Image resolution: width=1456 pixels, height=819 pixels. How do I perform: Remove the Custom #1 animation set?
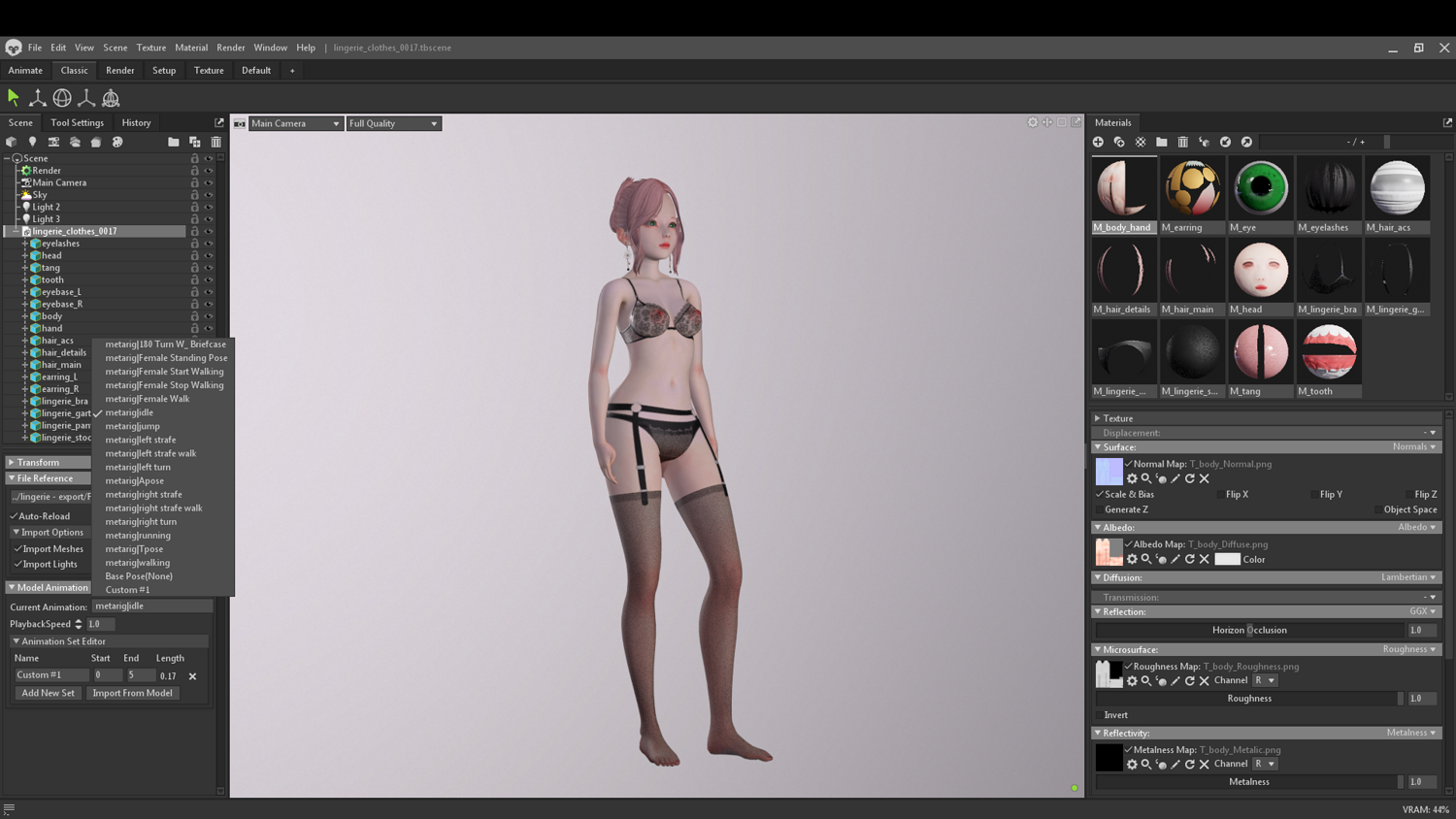pyautogui.click(x=192, y=676)
